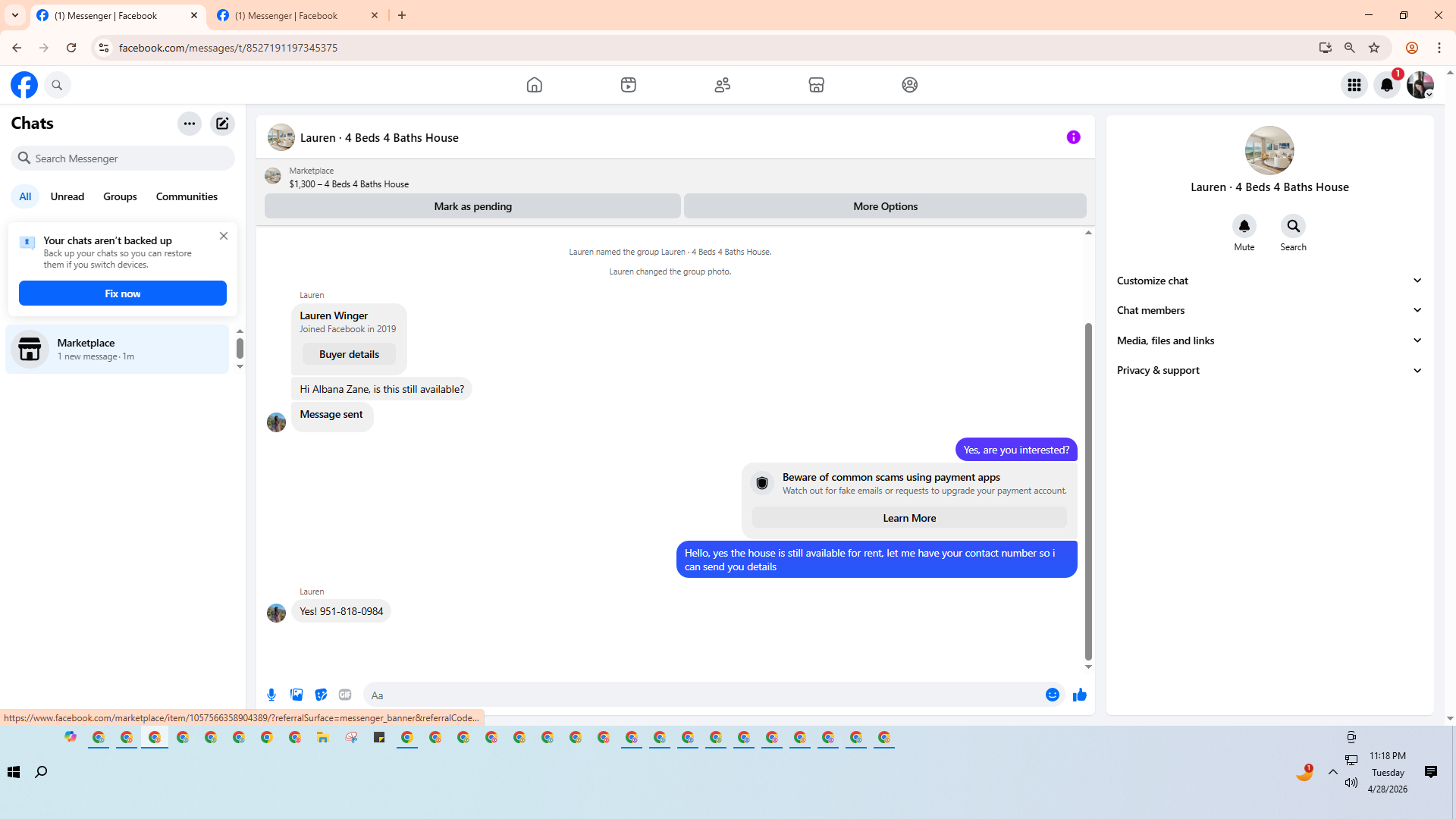Expand Media, files and links section
Viewport: 1456px width, 819px height.
[1269, 340]
